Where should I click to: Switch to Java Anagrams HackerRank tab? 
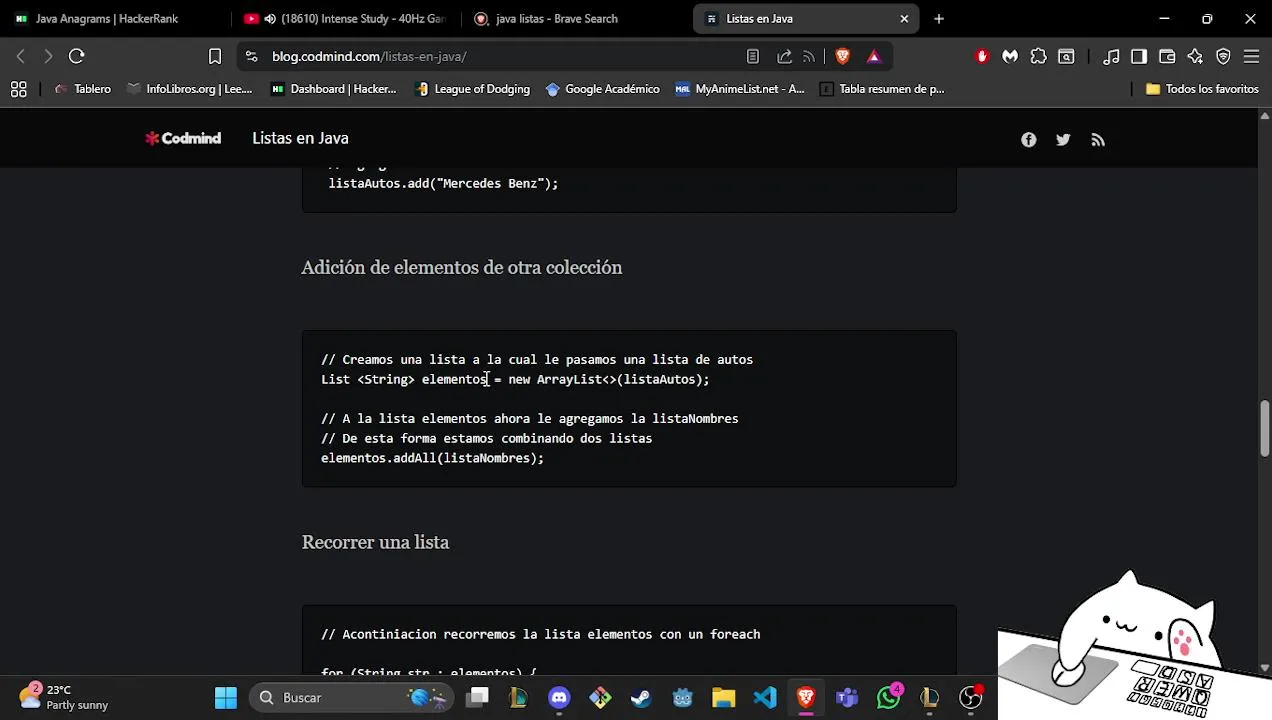[107, 18]
